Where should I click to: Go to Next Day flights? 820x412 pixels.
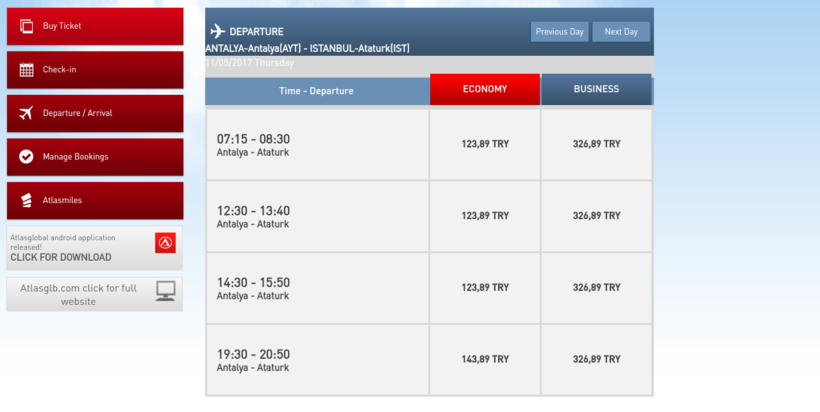621,32
